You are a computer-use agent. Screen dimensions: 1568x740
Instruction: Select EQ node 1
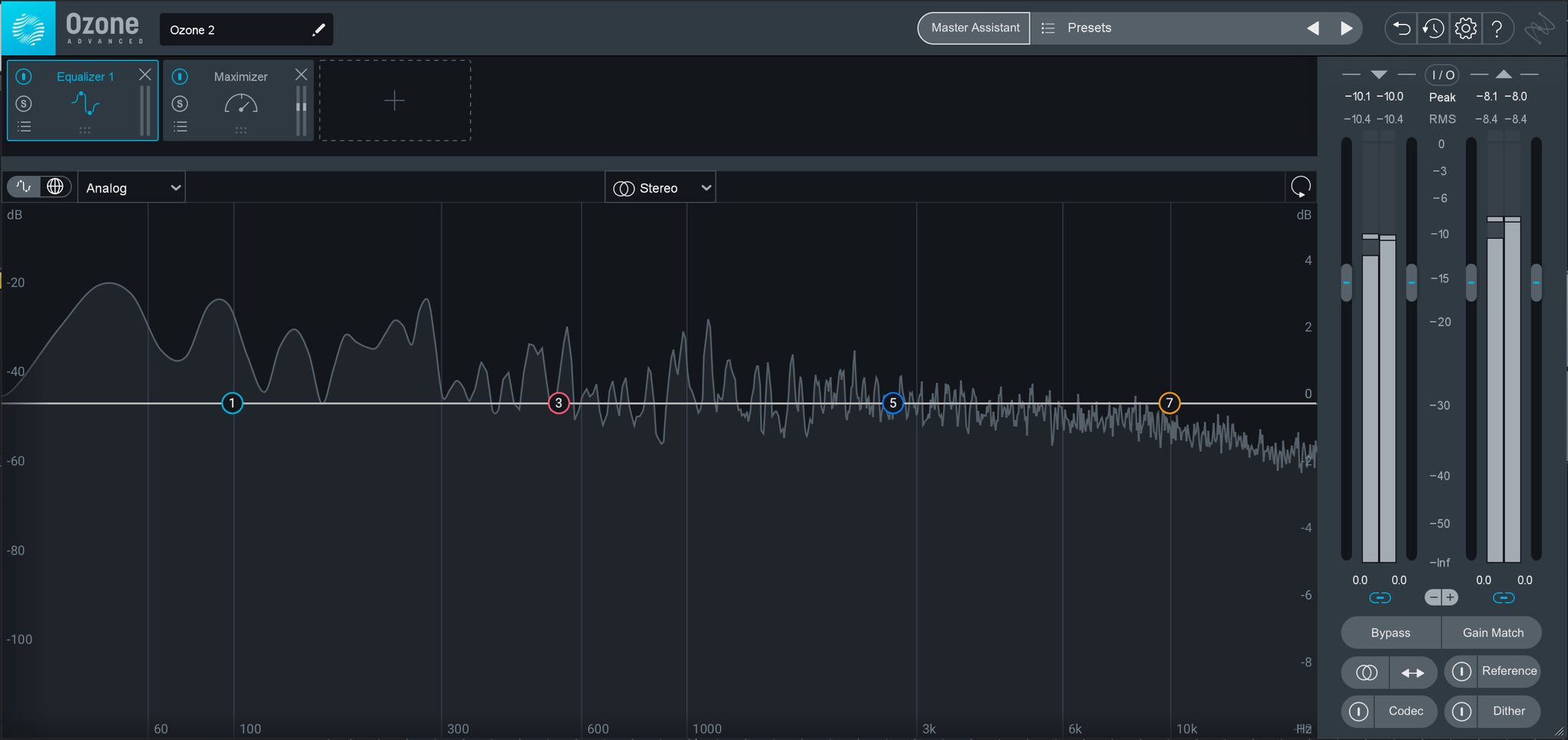coord(232,403)
